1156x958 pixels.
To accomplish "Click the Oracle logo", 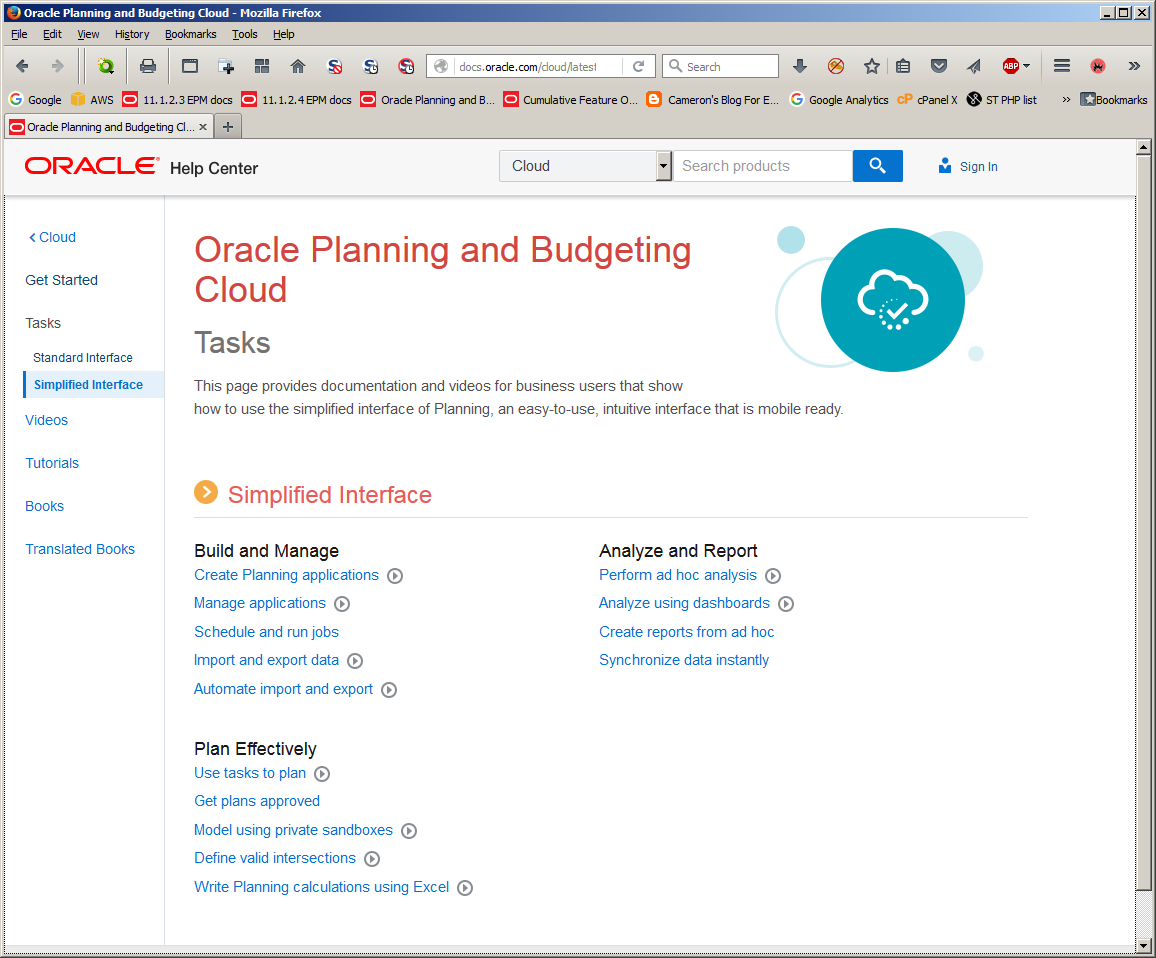I will tap(91, 166).
